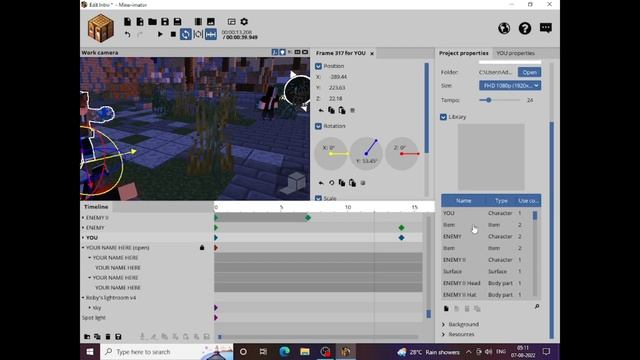Click the copy Rotation icon
The width and height of the screenshot is (640, 360).
(342, 183)
